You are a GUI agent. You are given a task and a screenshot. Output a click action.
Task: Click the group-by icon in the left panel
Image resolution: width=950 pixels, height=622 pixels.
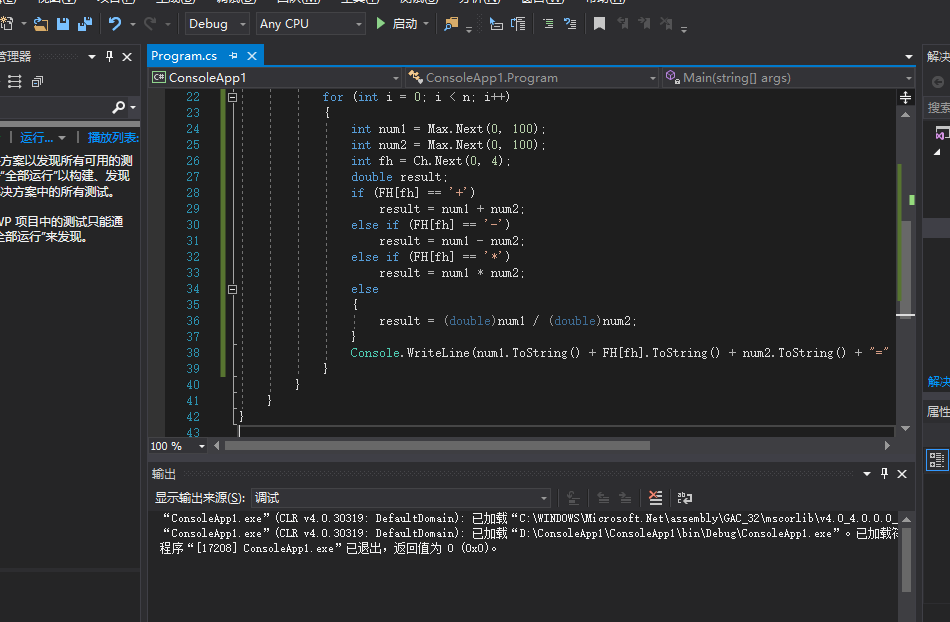point(14,82)
